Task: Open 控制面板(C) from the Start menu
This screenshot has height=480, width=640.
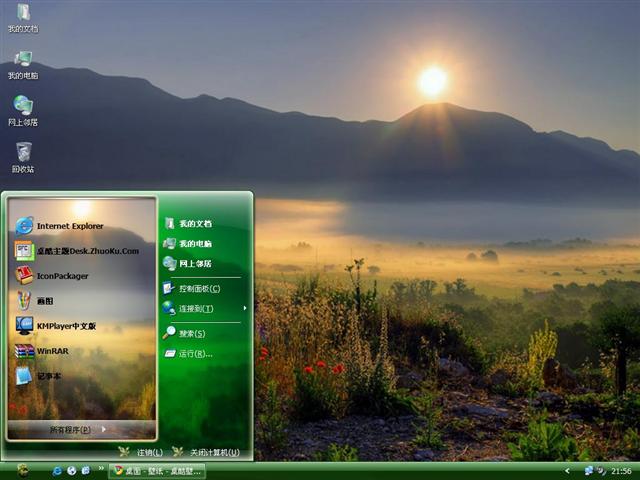Action: (199, 288)
